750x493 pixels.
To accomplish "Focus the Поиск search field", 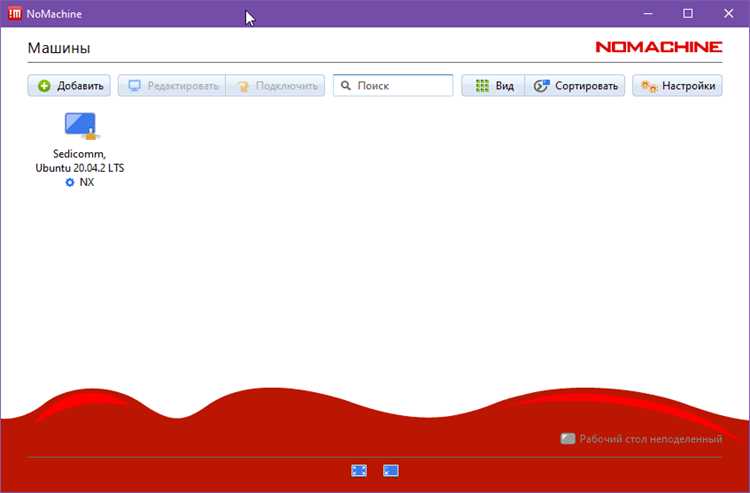I will tap(393, 86).
